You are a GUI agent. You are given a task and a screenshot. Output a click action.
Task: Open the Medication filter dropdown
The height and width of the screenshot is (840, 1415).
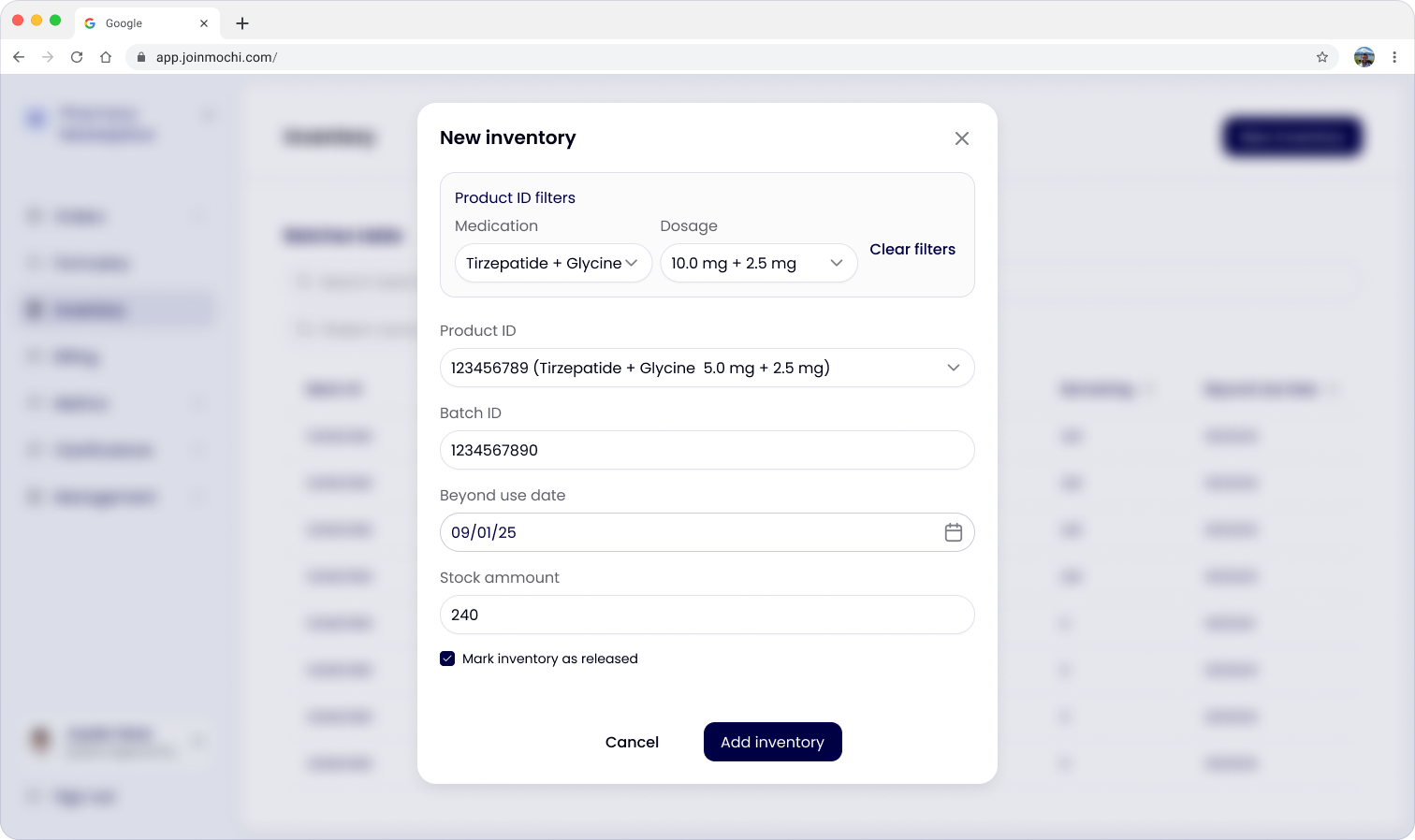pos(553,263)
